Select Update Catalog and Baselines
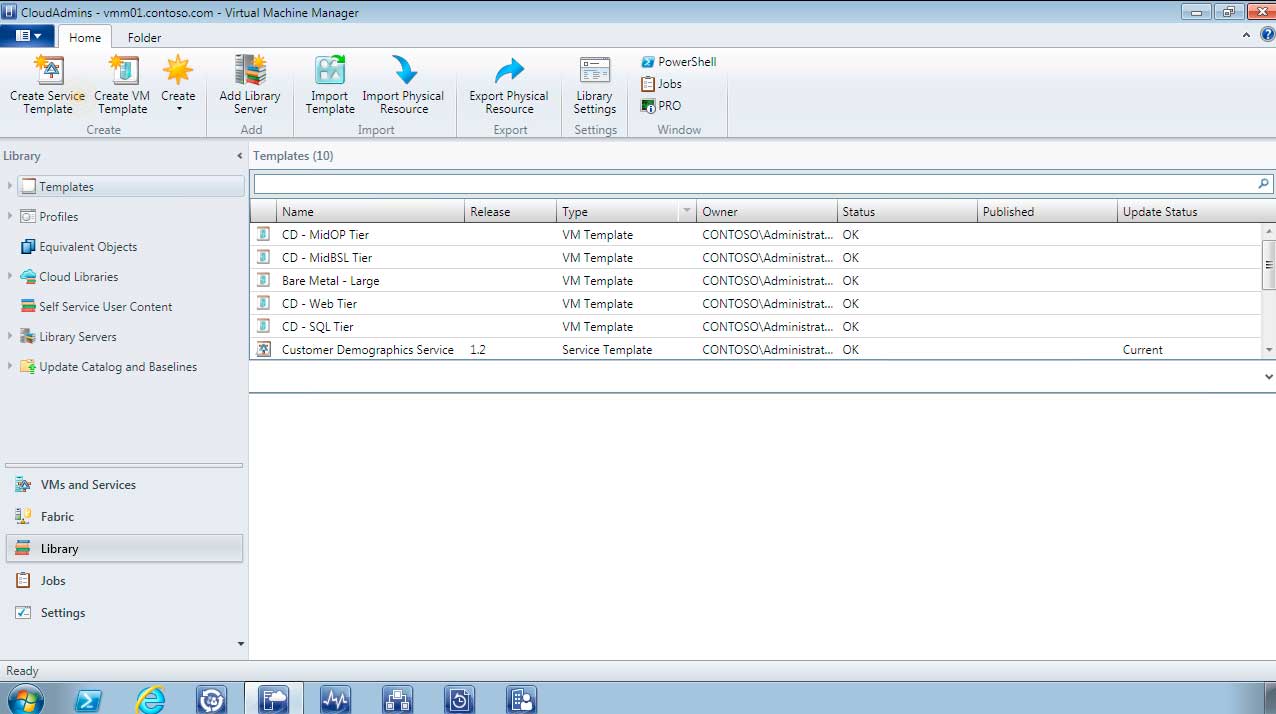Screen dimensions: 1276x714 point(108,367)
